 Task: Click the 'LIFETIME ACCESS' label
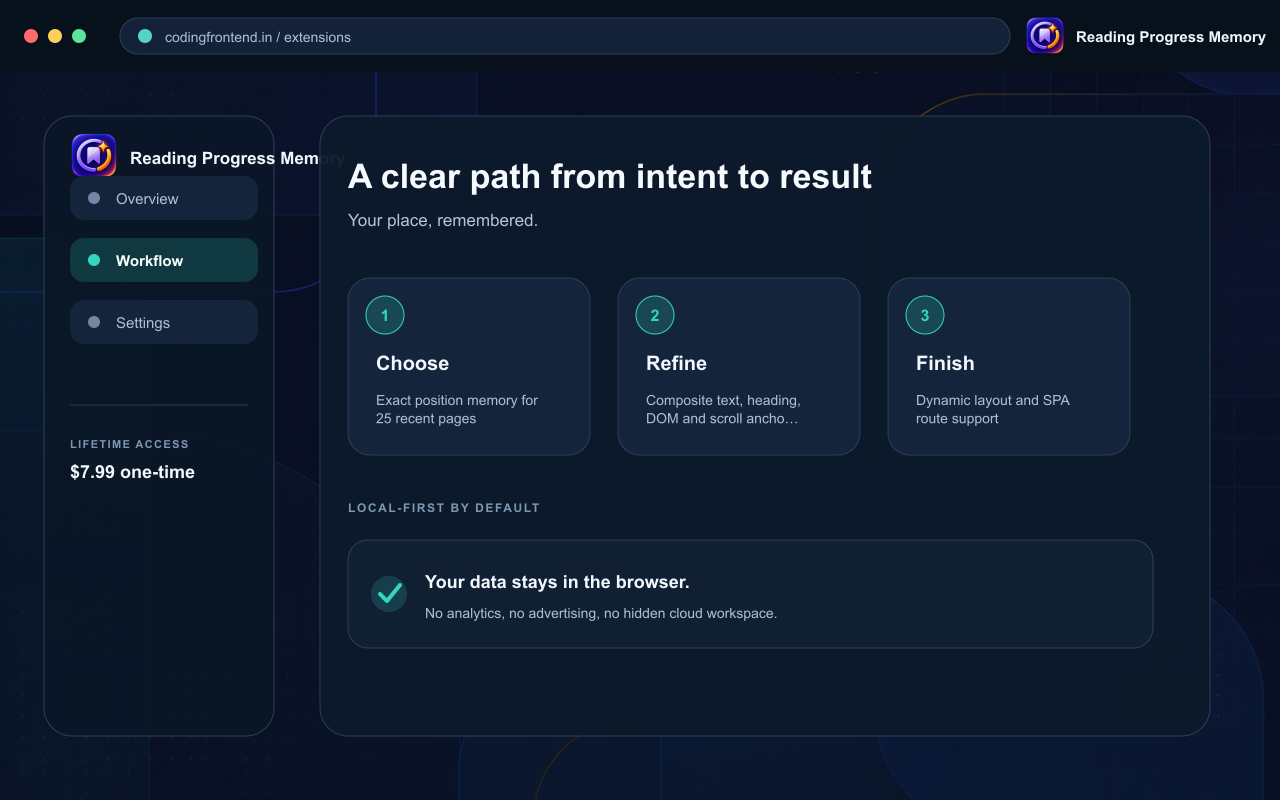coord(129,444)
